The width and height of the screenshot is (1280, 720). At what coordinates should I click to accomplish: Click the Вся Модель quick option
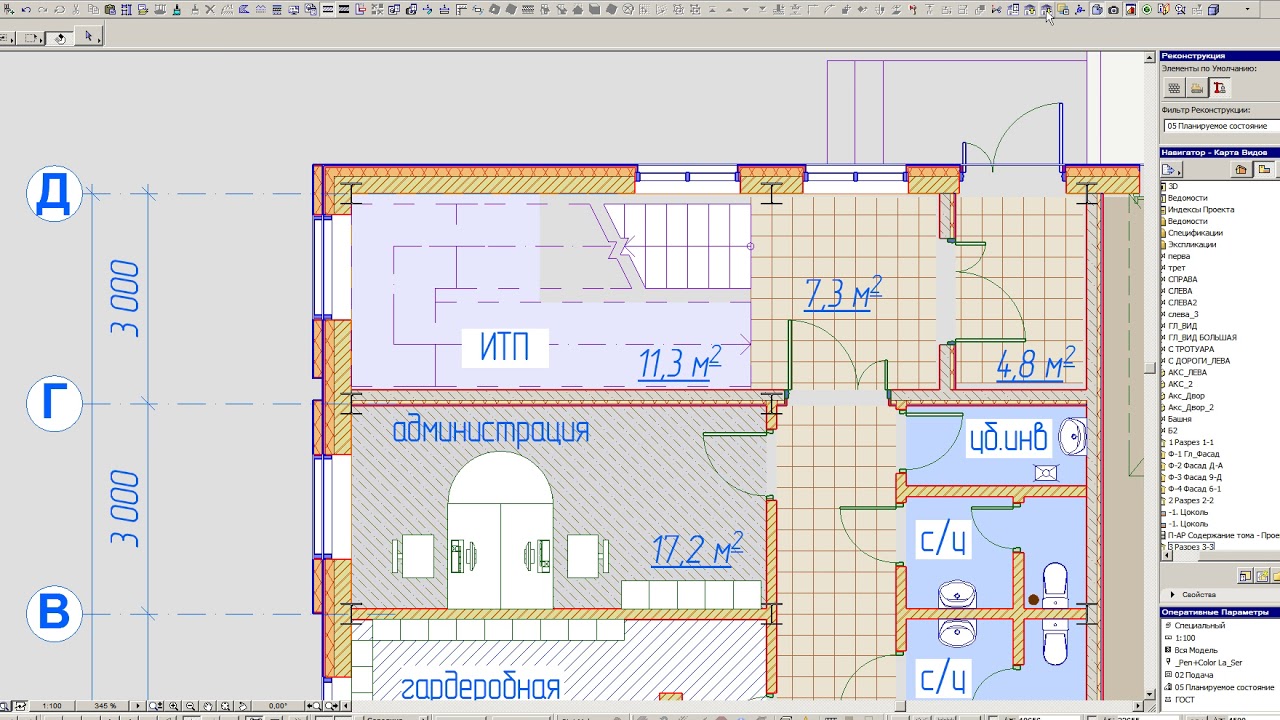[1194, 649]
